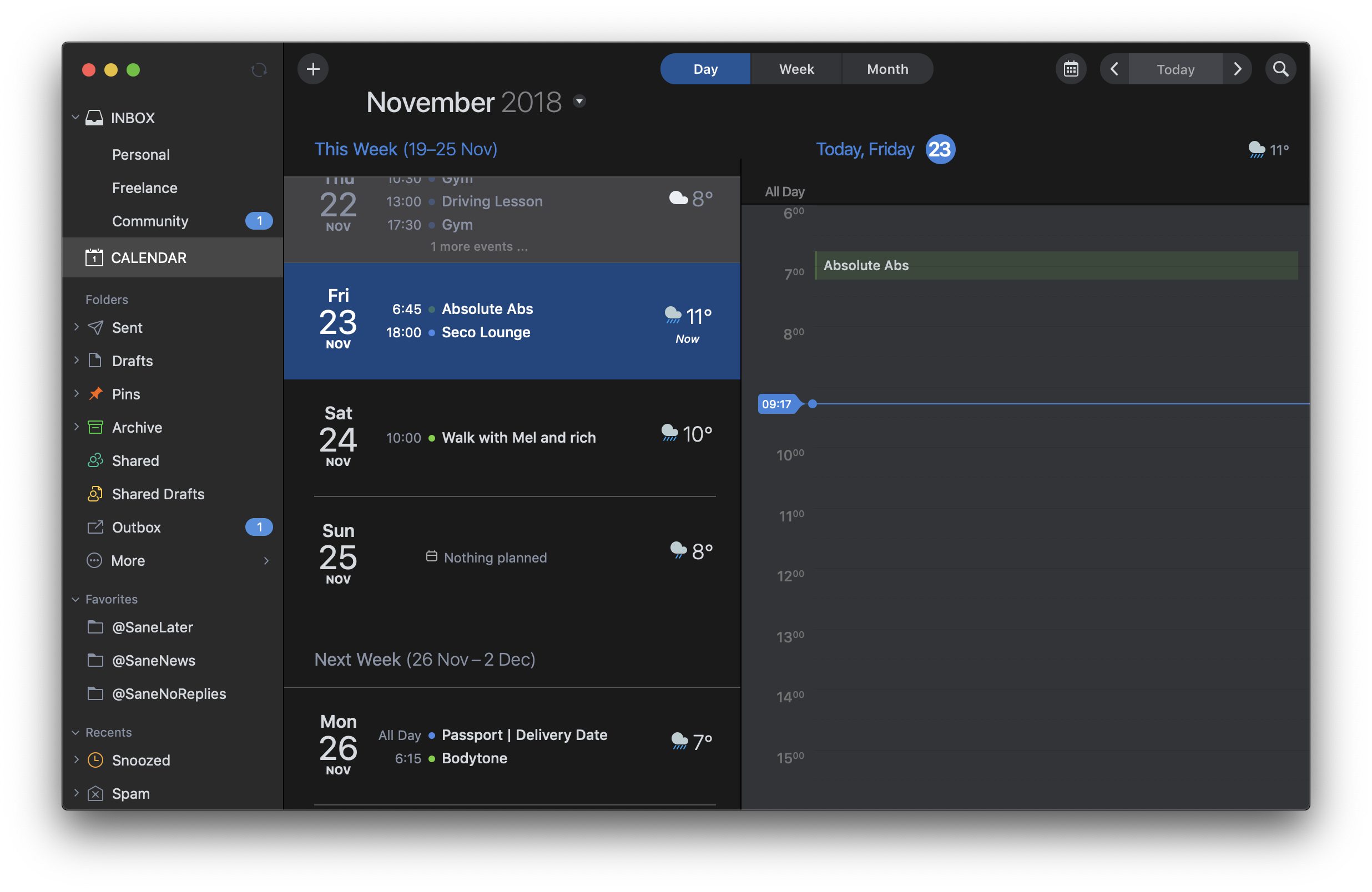
Task: Click the 17:30 Gym event on Thursday
Action: coord(457,225)
